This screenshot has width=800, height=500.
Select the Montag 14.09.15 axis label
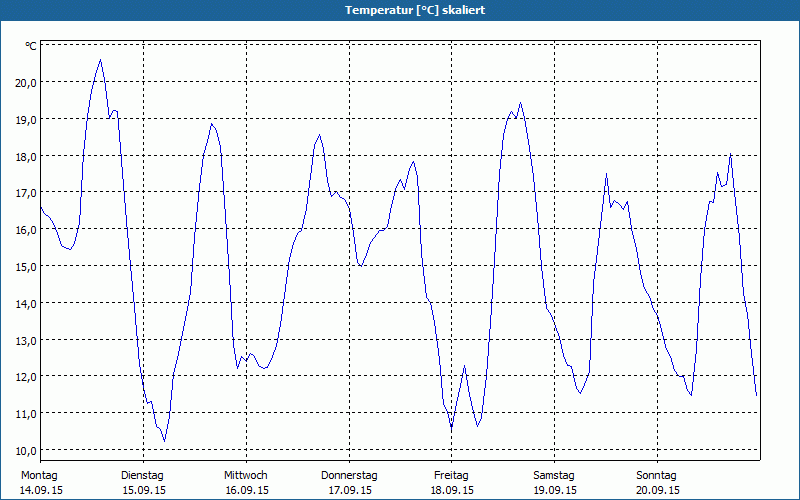pos(41,483)
